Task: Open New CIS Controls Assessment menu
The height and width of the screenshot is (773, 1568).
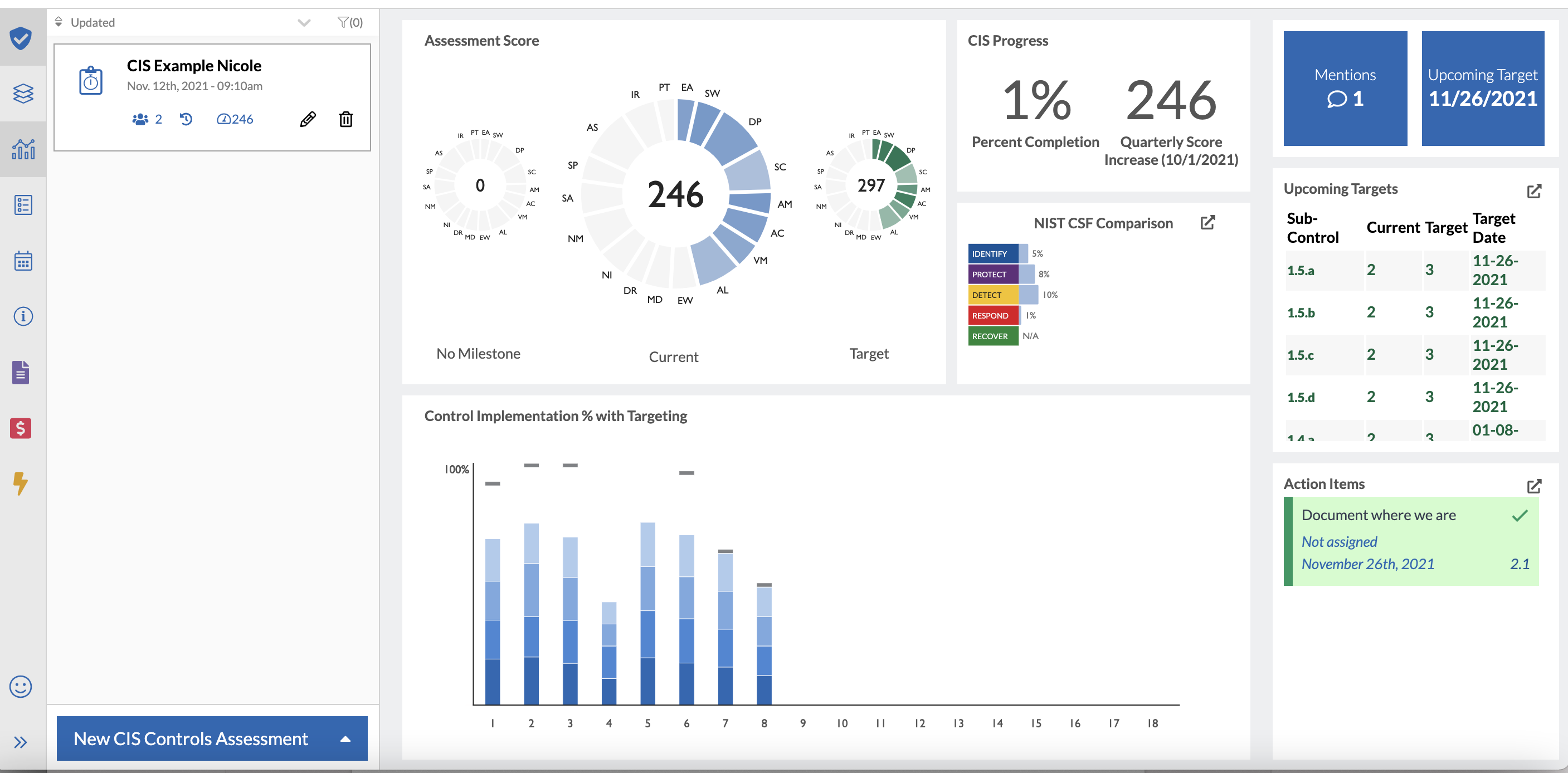Action: pos(212,738)
